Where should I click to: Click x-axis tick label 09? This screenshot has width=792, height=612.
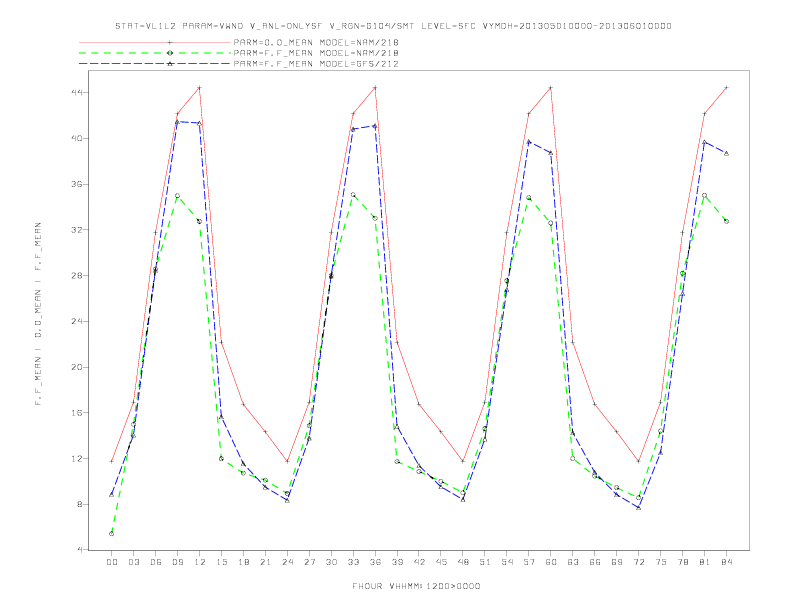pos(177,562)
